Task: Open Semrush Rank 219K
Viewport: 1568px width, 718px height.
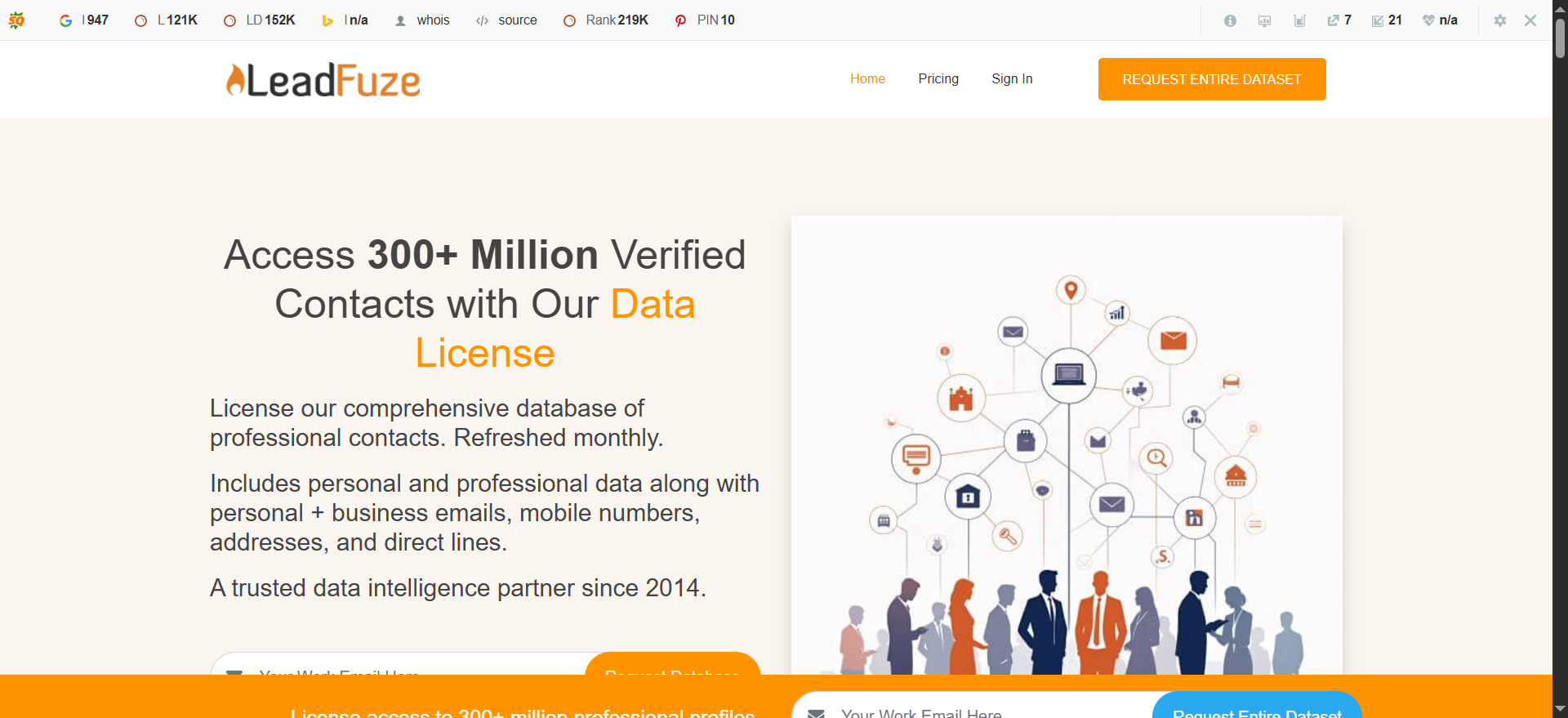Action: 605,20
